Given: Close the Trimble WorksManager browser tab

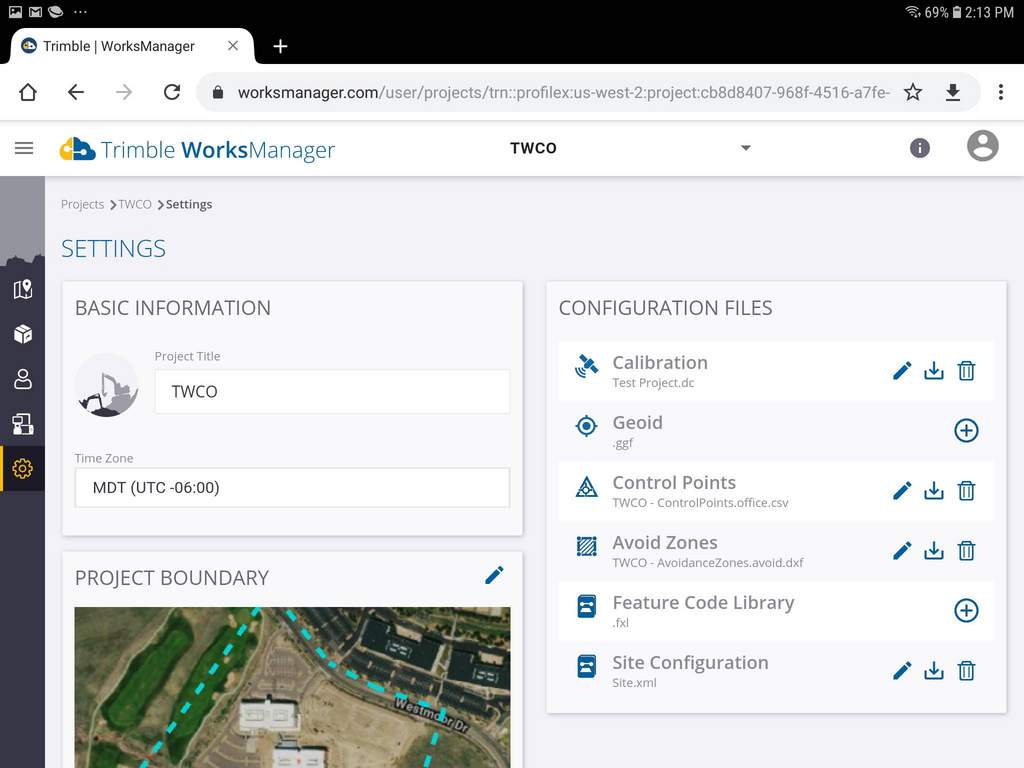Looking at the screenshot, I should [233, 46].
